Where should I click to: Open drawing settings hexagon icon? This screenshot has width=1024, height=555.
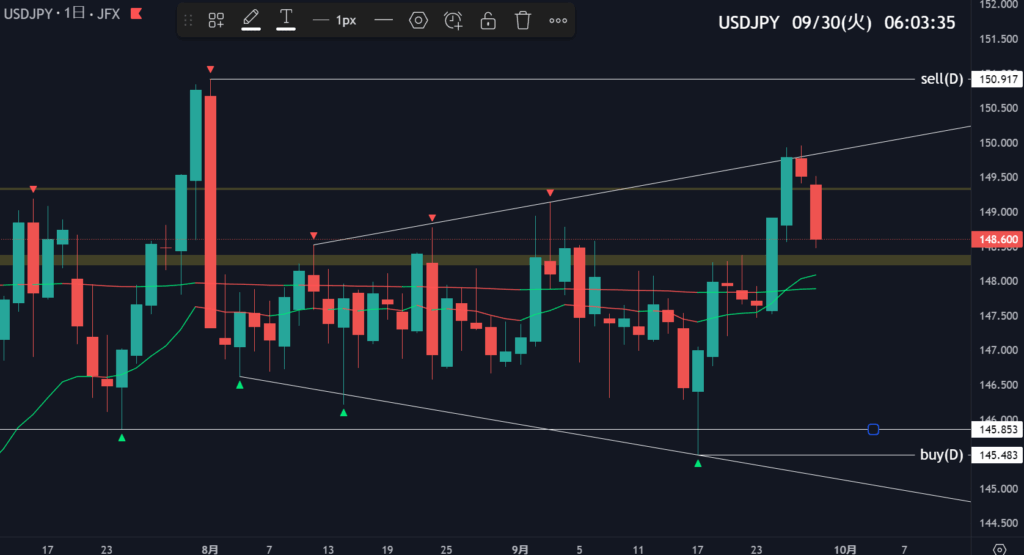pos(418,20)
